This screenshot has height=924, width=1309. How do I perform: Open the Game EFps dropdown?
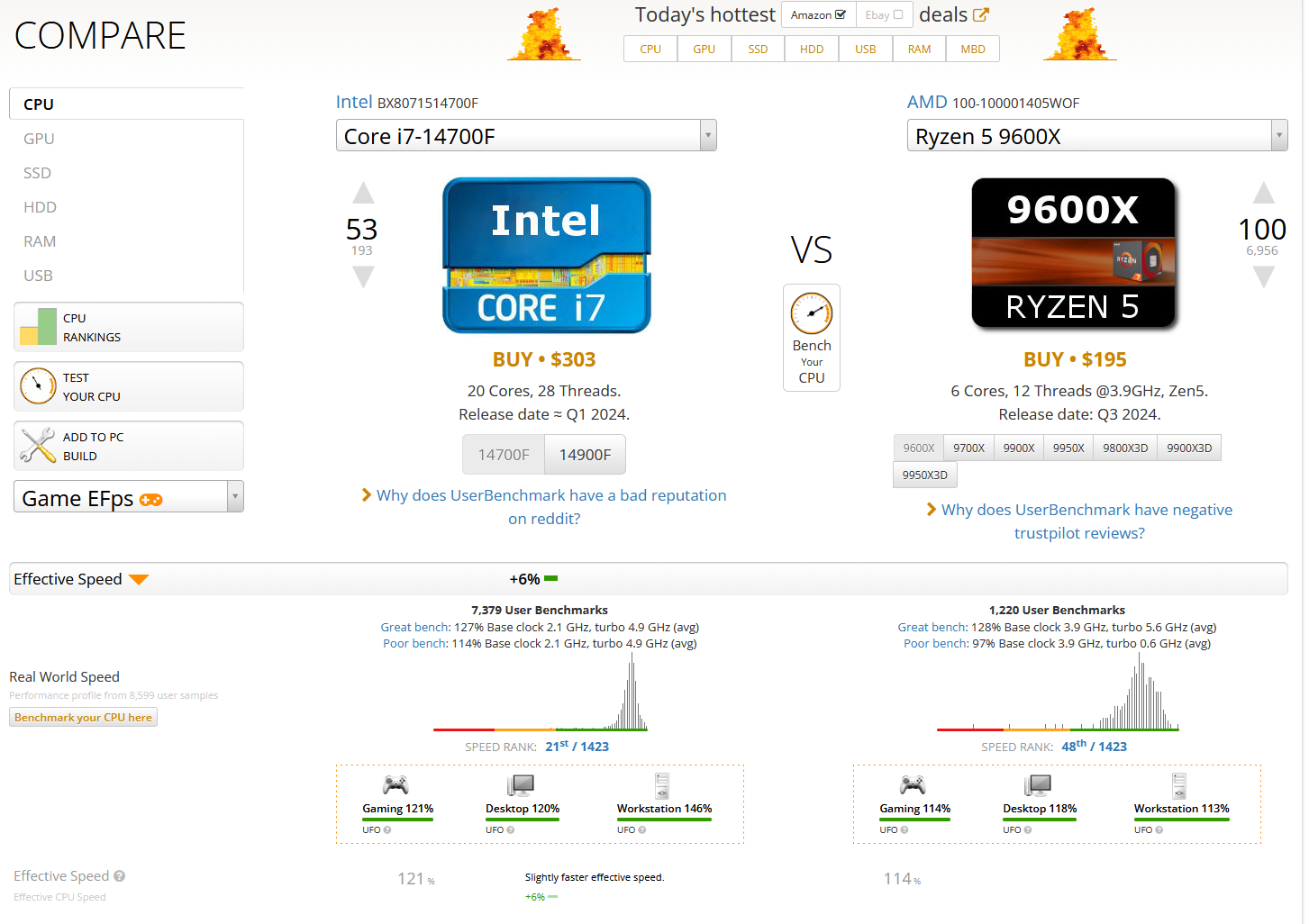(129, 497)
